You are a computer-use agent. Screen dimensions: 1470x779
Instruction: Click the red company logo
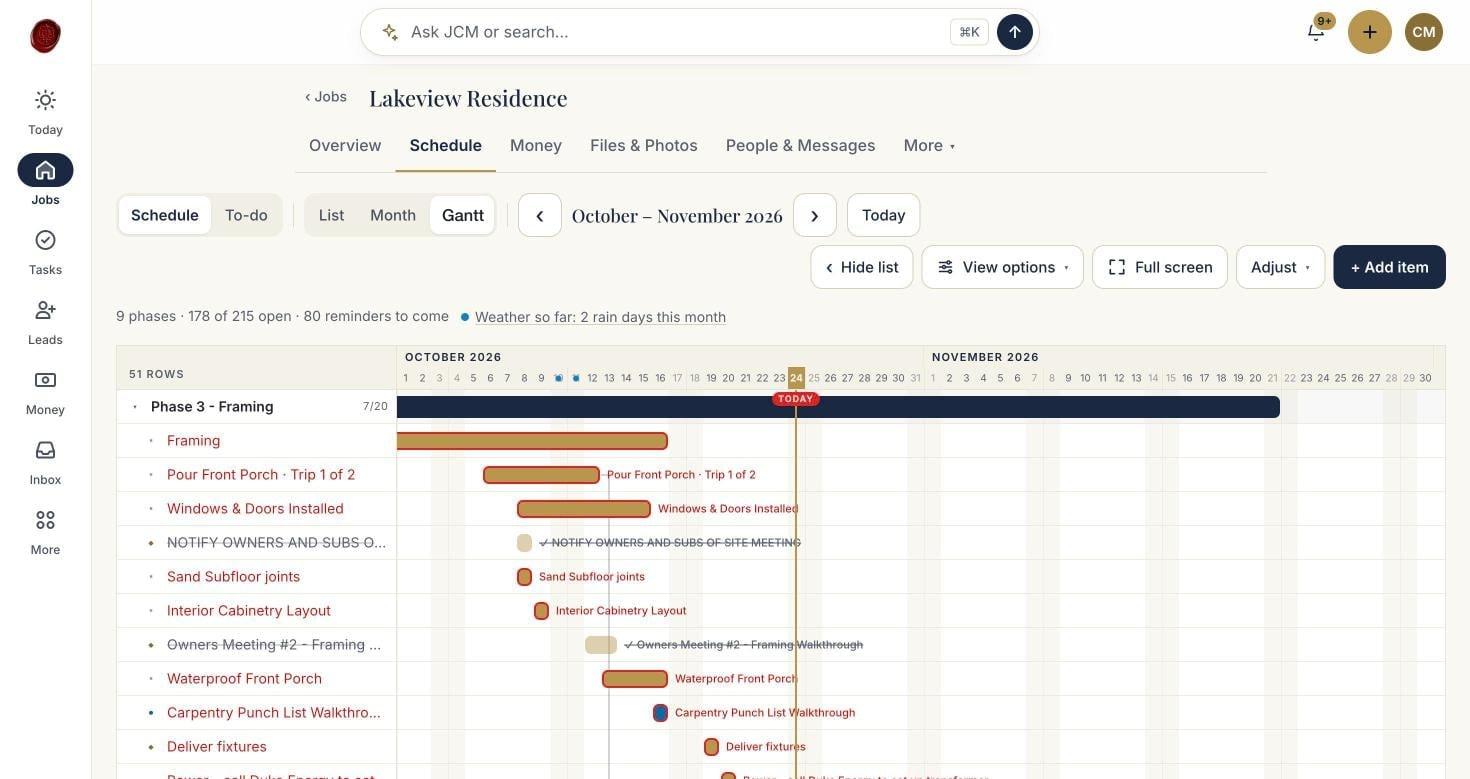[x=45, y=36]
